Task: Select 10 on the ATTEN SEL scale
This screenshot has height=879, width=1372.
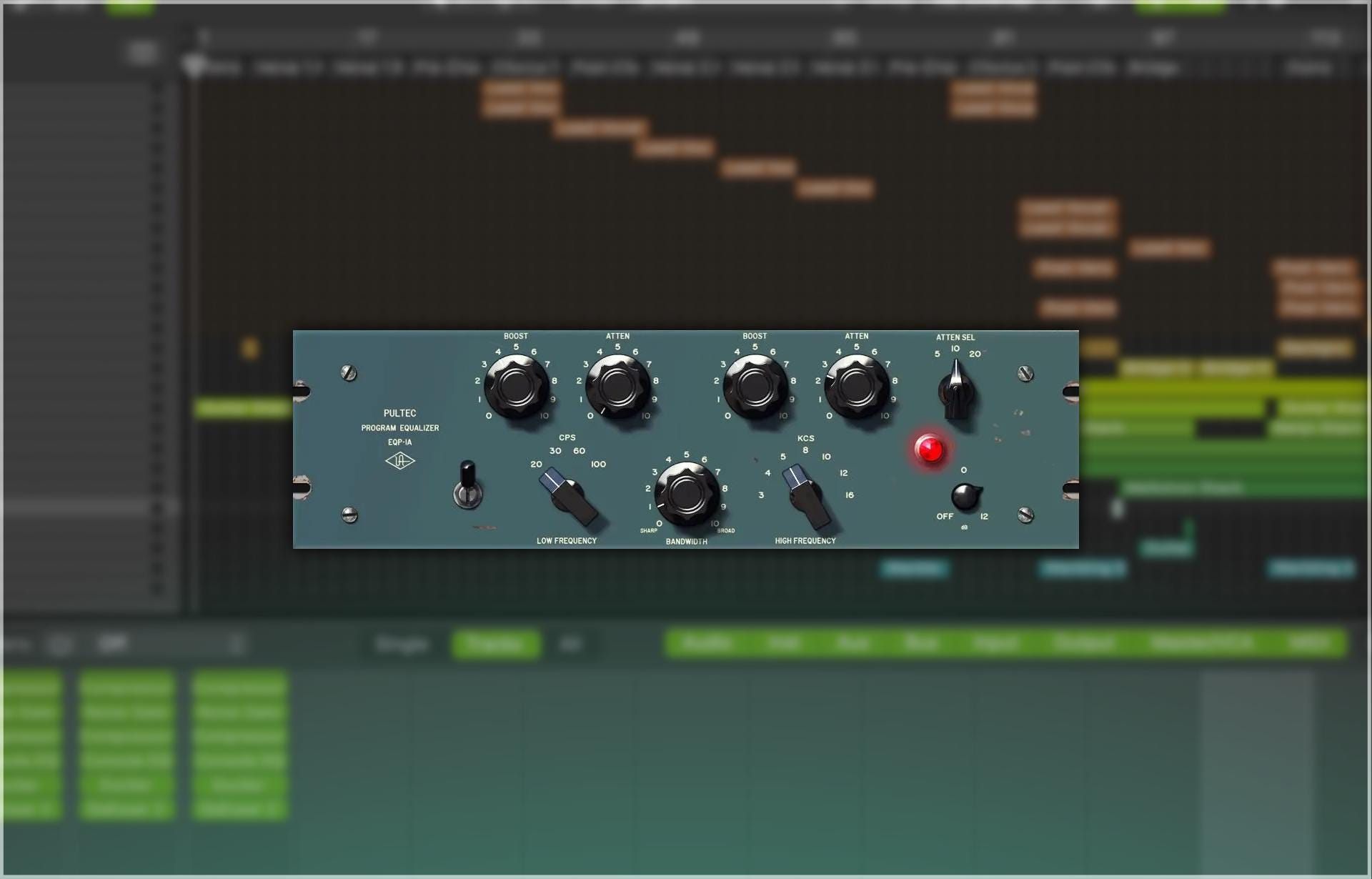Action: tap(955, 349)
